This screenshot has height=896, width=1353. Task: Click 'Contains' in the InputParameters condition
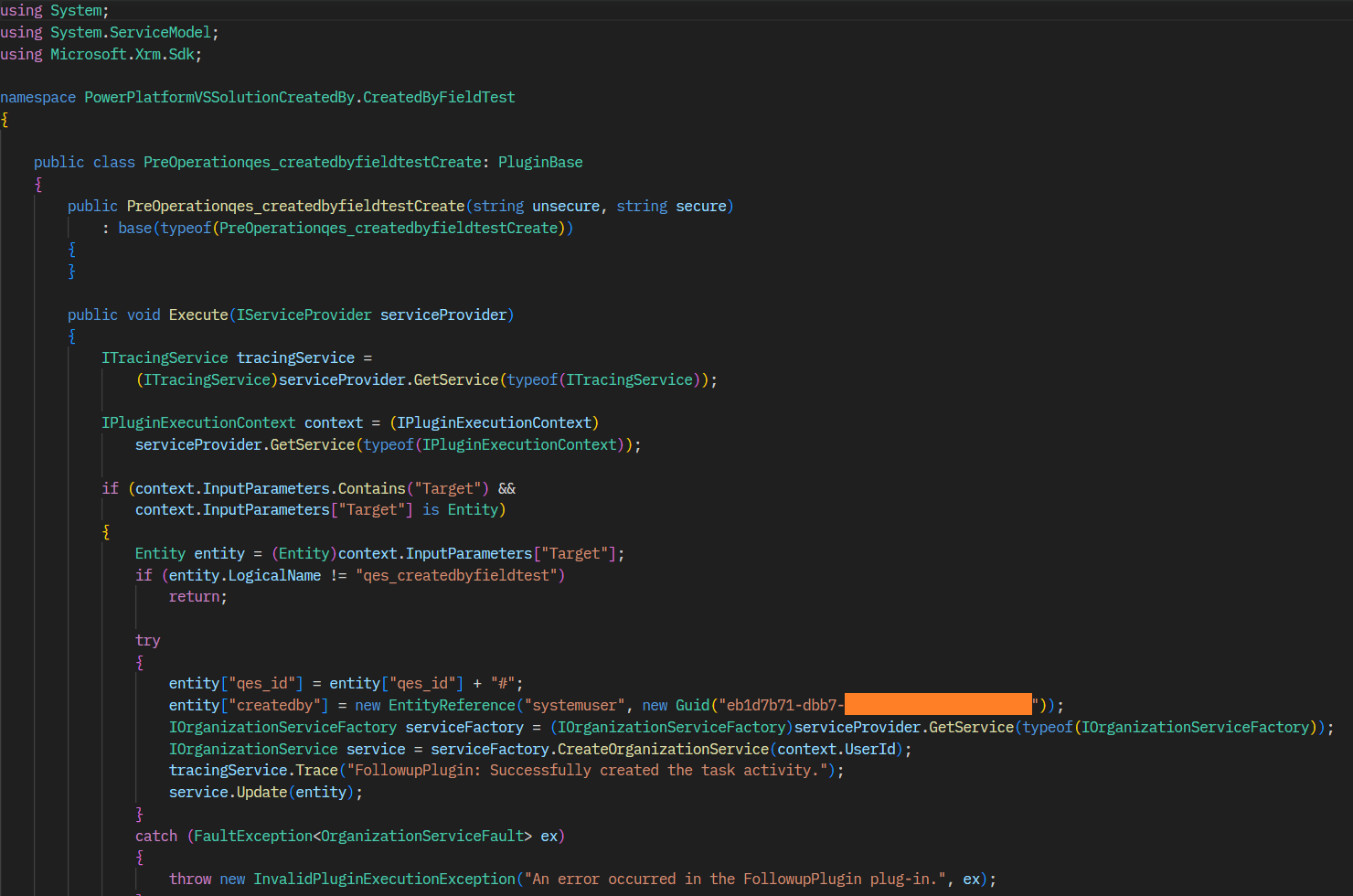pos(371,489)
